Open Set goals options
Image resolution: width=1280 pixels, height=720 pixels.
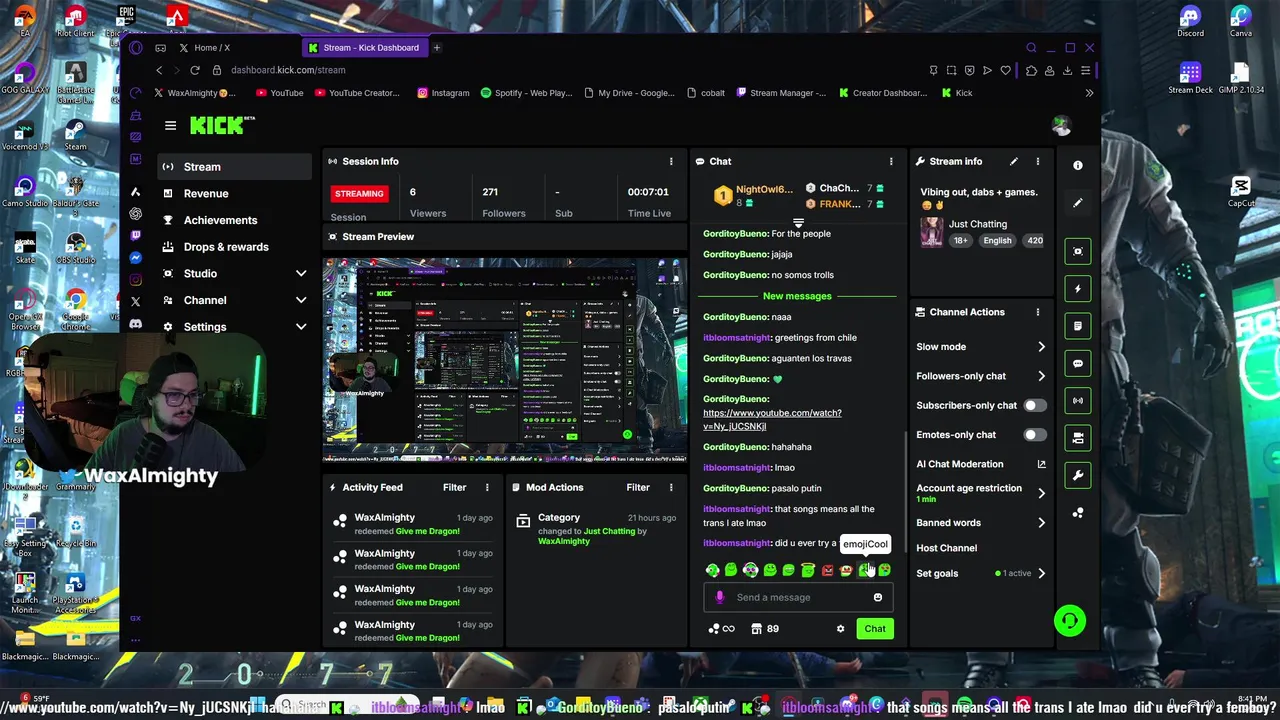[x=981, y=573]
